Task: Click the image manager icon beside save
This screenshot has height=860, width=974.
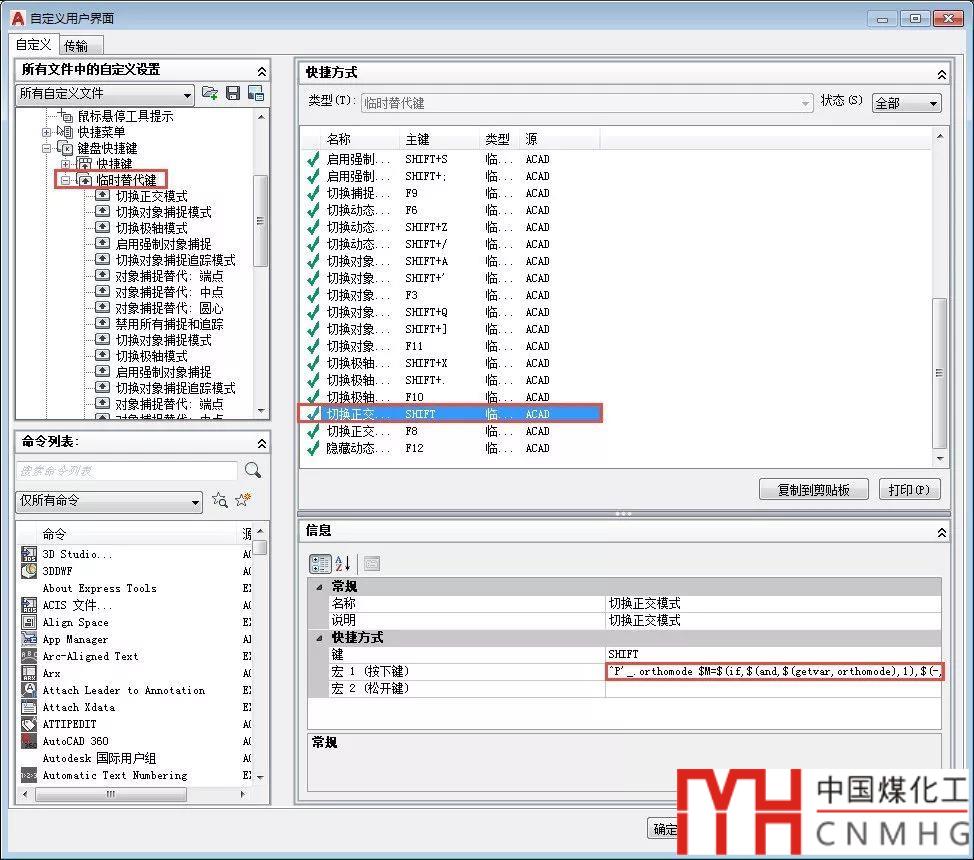Action: pos(256,93)
